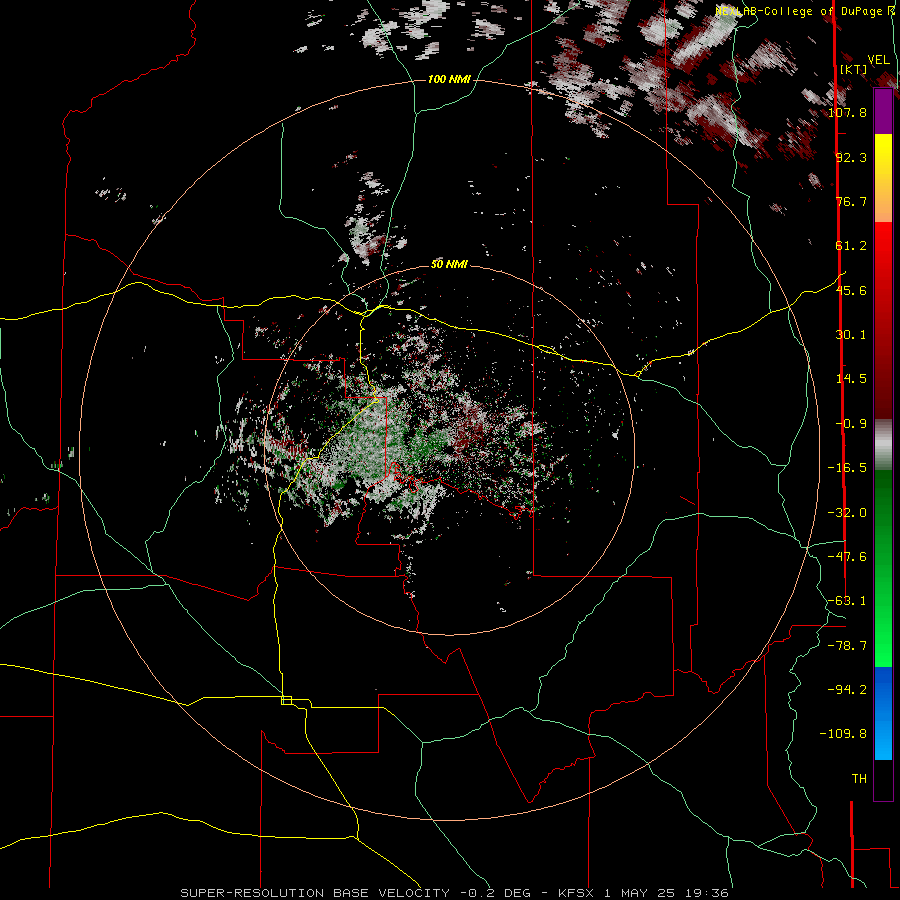Click the -0.9 velocity scale value

coord(851,424)
